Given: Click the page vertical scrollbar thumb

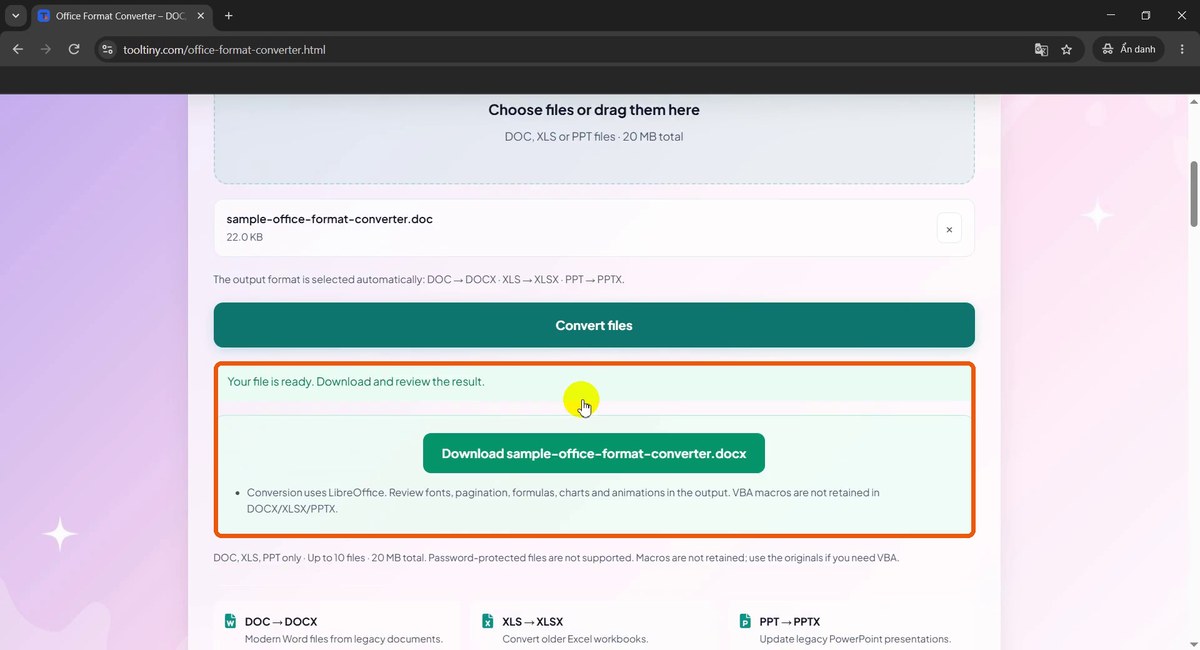Looking at the screenshot, I should tap(1193, 195).
